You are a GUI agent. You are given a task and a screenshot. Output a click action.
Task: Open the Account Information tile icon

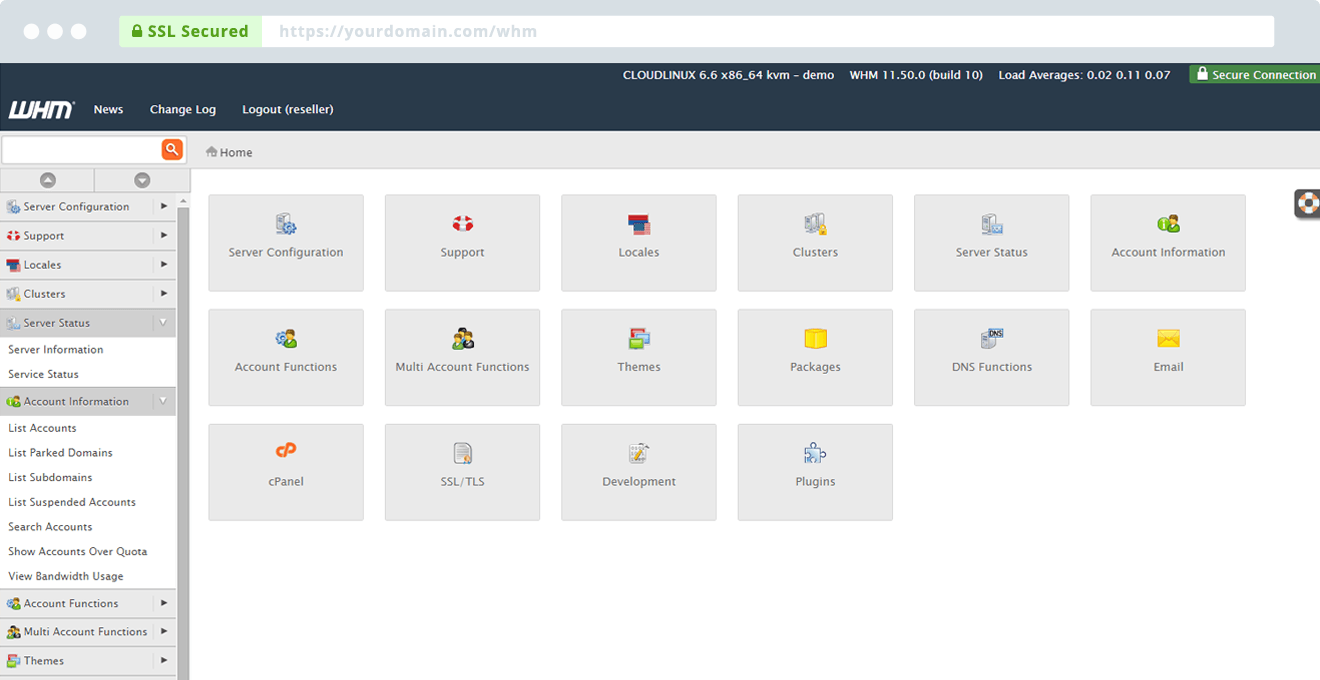(x=1168, y=223)
